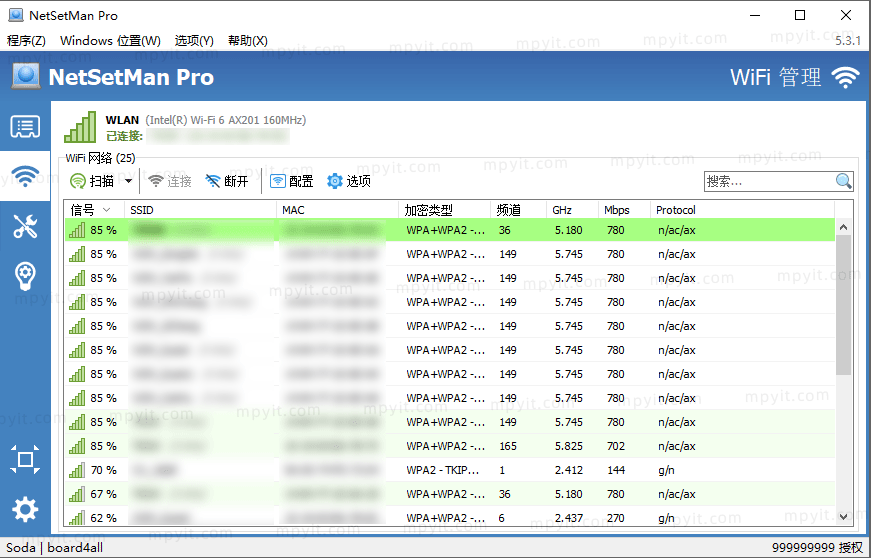Sort by the 信号 column header
Viewport: 871px width, 558px height.
point(94,210)
